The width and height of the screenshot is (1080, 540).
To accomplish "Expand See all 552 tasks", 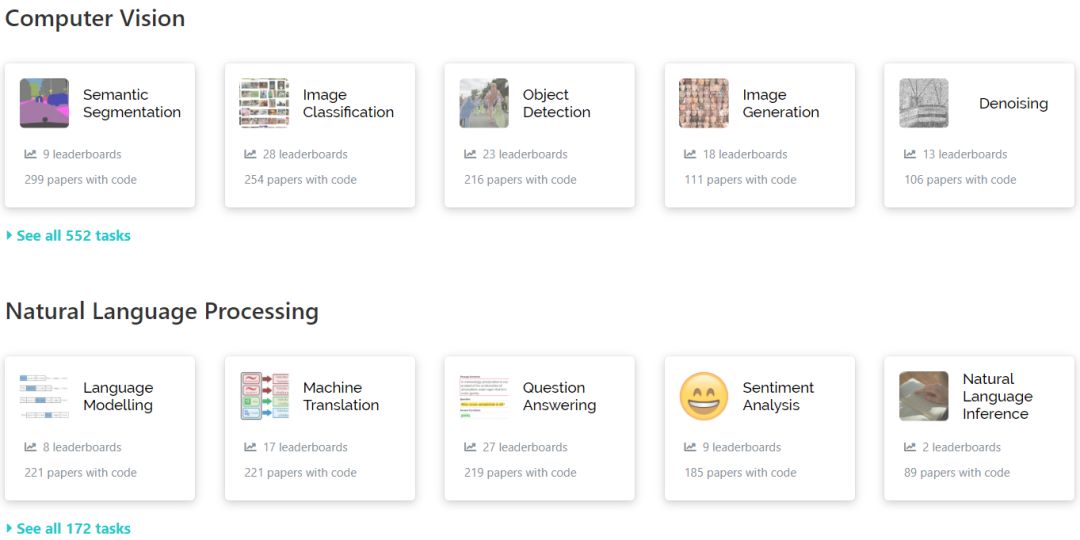I will click(x=73, y=236).
